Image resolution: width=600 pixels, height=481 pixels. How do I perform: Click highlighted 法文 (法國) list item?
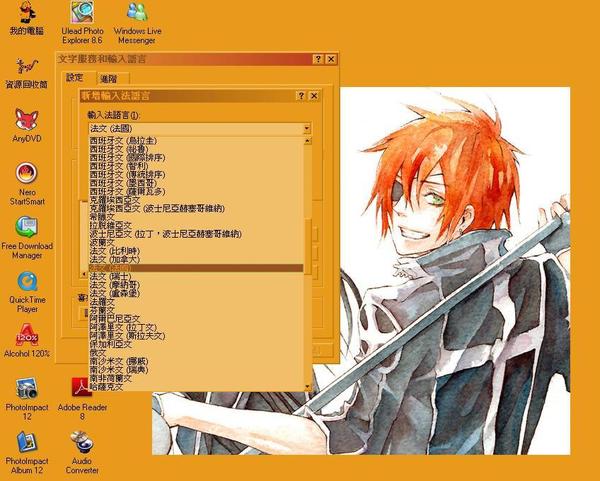(x=196, y=268)
